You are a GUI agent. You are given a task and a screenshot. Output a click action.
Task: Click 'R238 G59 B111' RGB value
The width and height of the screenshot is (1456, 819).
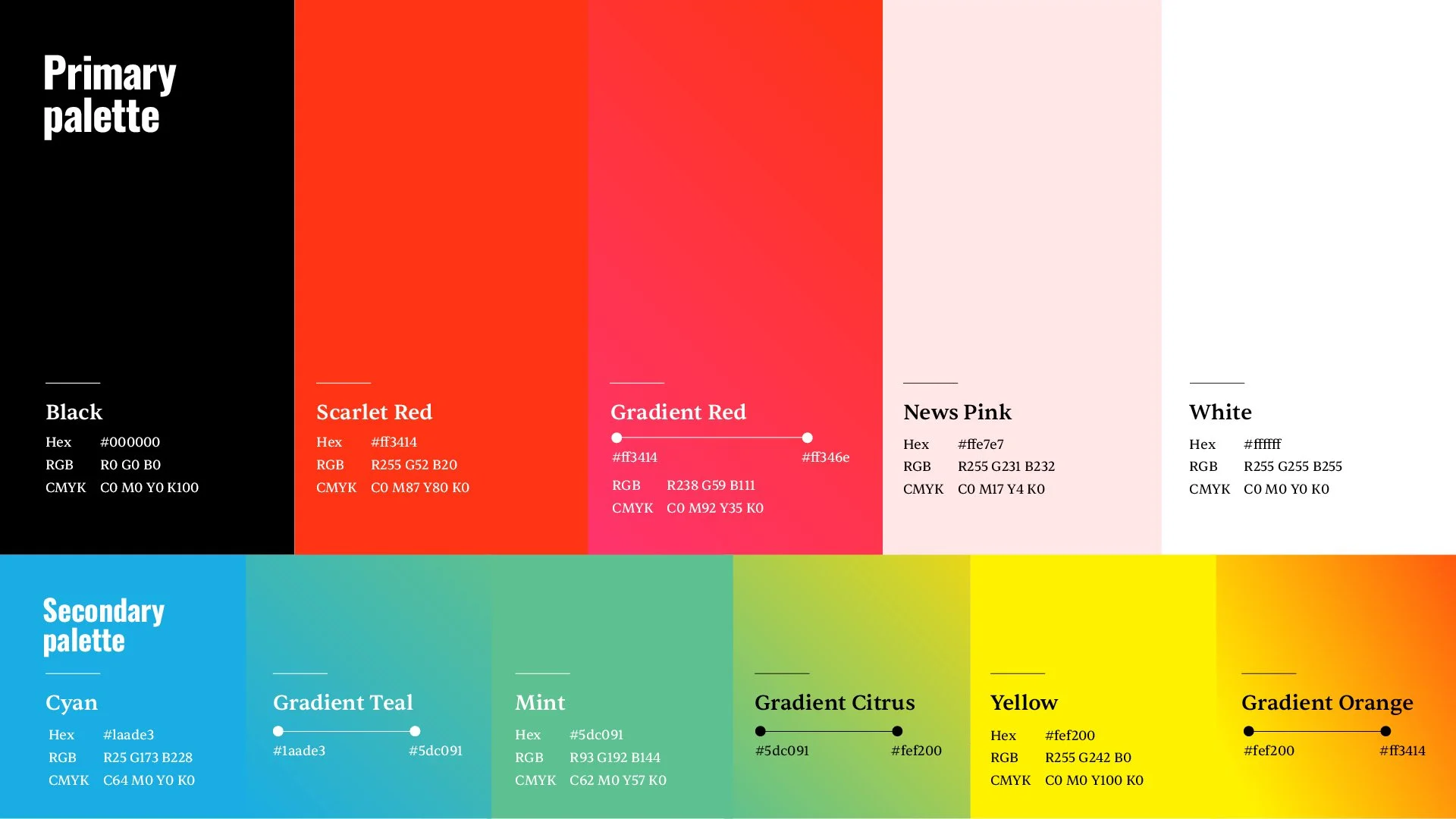point(711,485)
